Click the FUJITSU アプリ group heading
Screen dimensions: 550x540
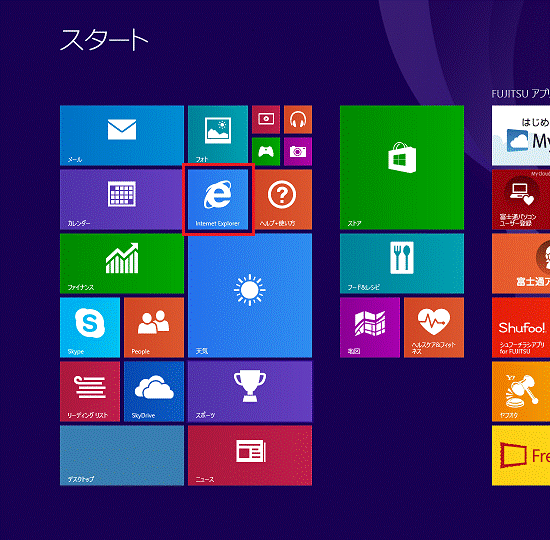tap(521, 94)
